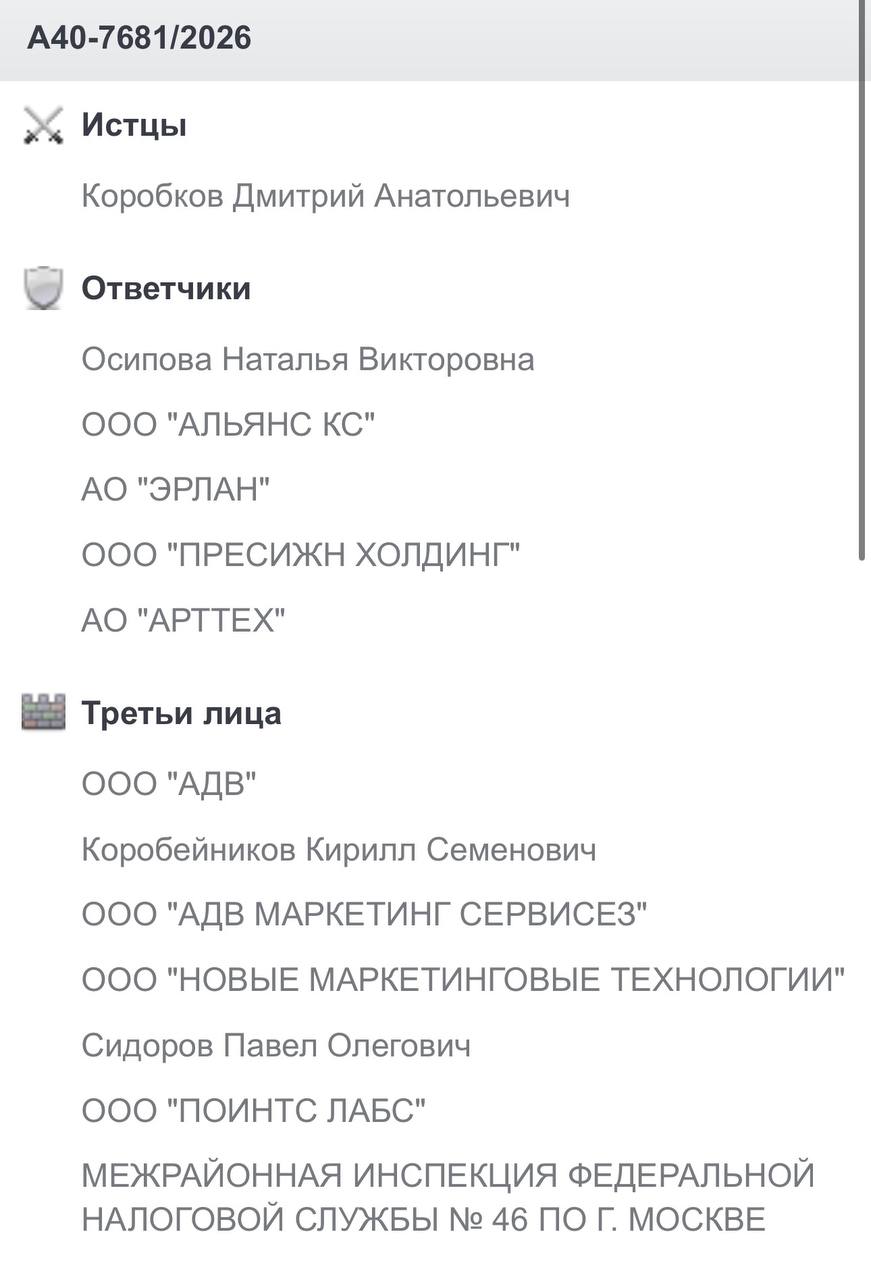Click the brick wall third parties icon
The width and height of the screenshot is (871, 1280).
(x=43, y=713)
